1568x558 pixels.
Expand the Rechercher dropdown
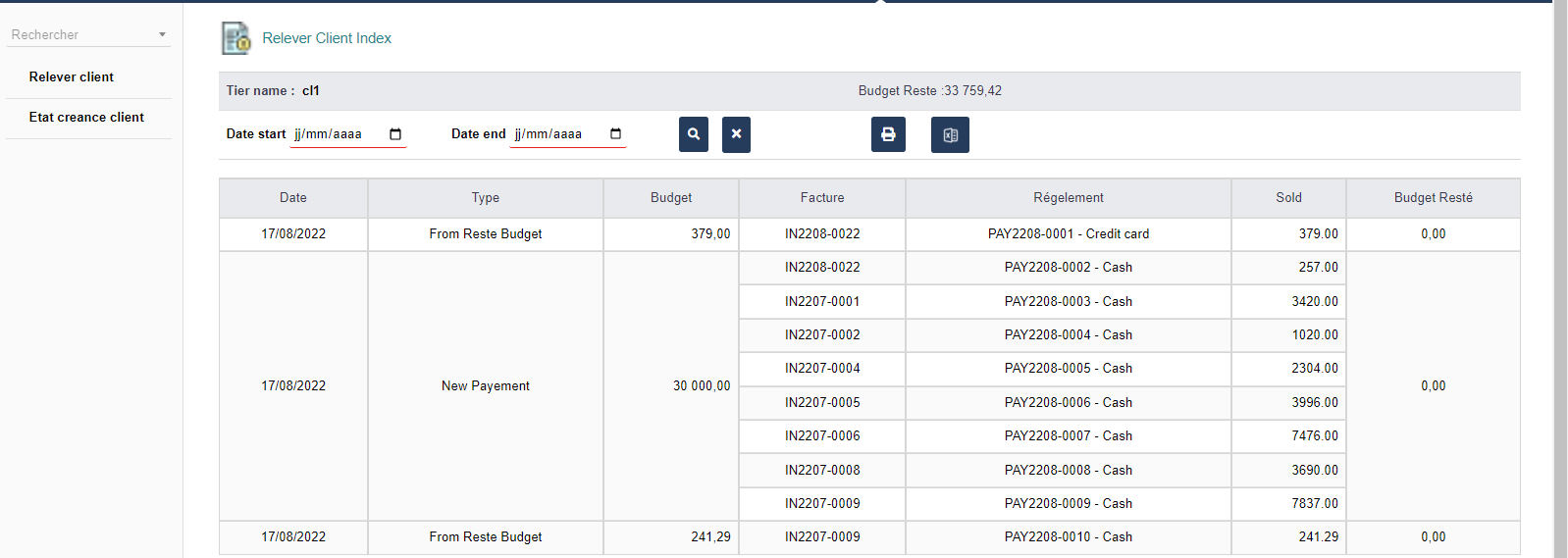click(x=162, y=35)
